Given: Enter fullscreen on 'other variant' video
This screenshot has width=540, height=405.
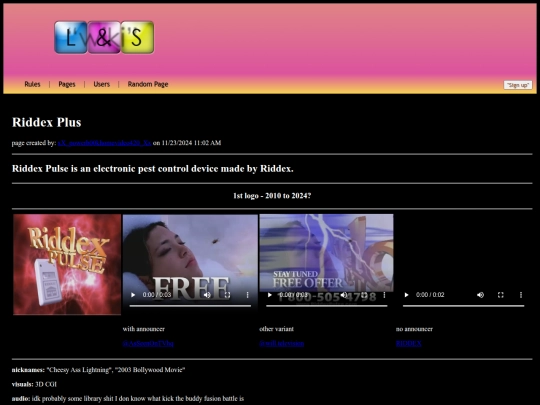Looking at the screenshot, I should click(x=364, y=295).
